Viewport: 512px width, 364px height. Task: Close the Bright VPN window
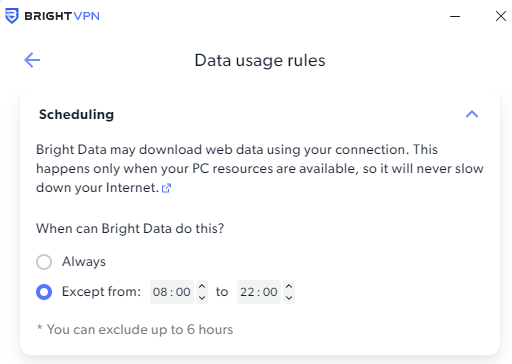click(501, 16)
